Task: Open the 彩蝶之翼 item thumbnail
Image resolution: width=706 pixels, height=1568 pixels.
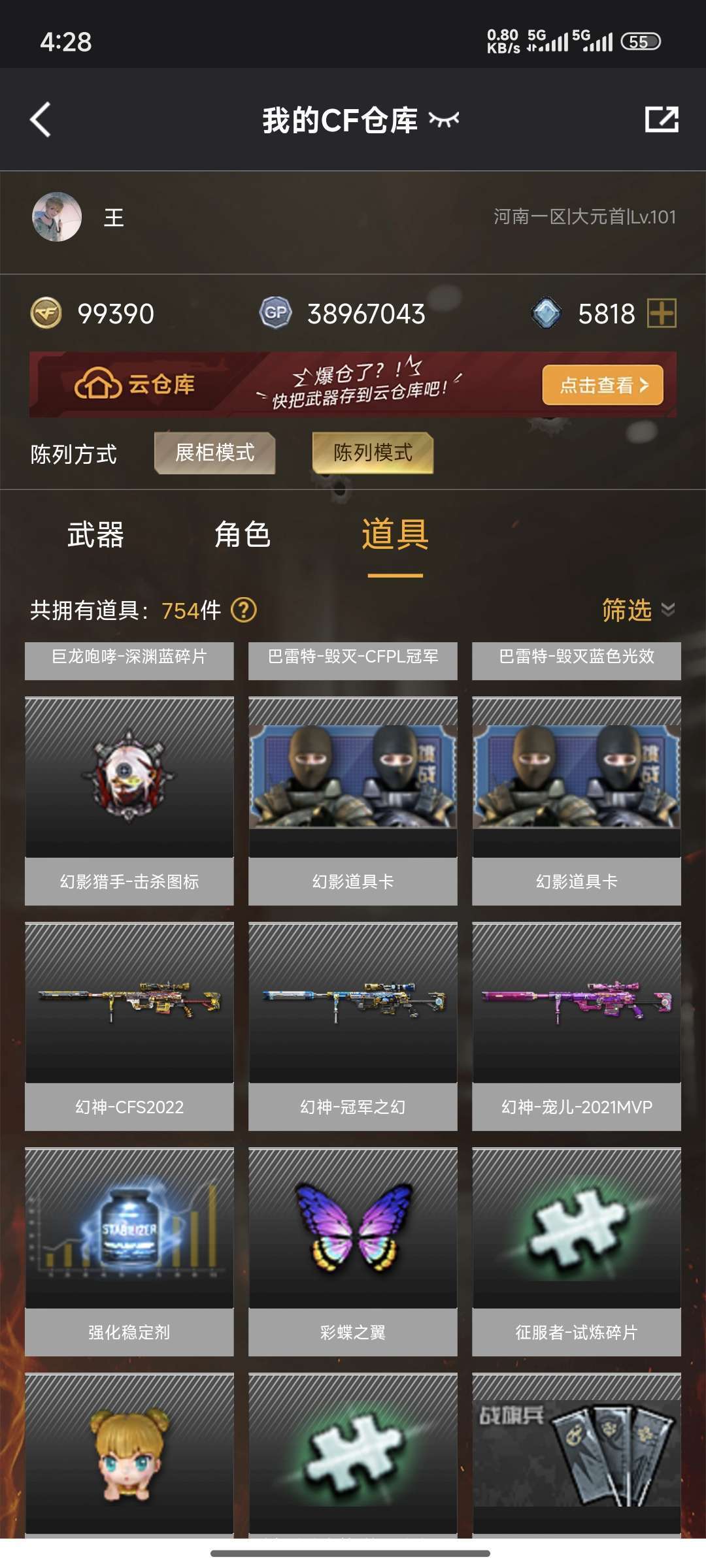Action: pos(353,1228)
